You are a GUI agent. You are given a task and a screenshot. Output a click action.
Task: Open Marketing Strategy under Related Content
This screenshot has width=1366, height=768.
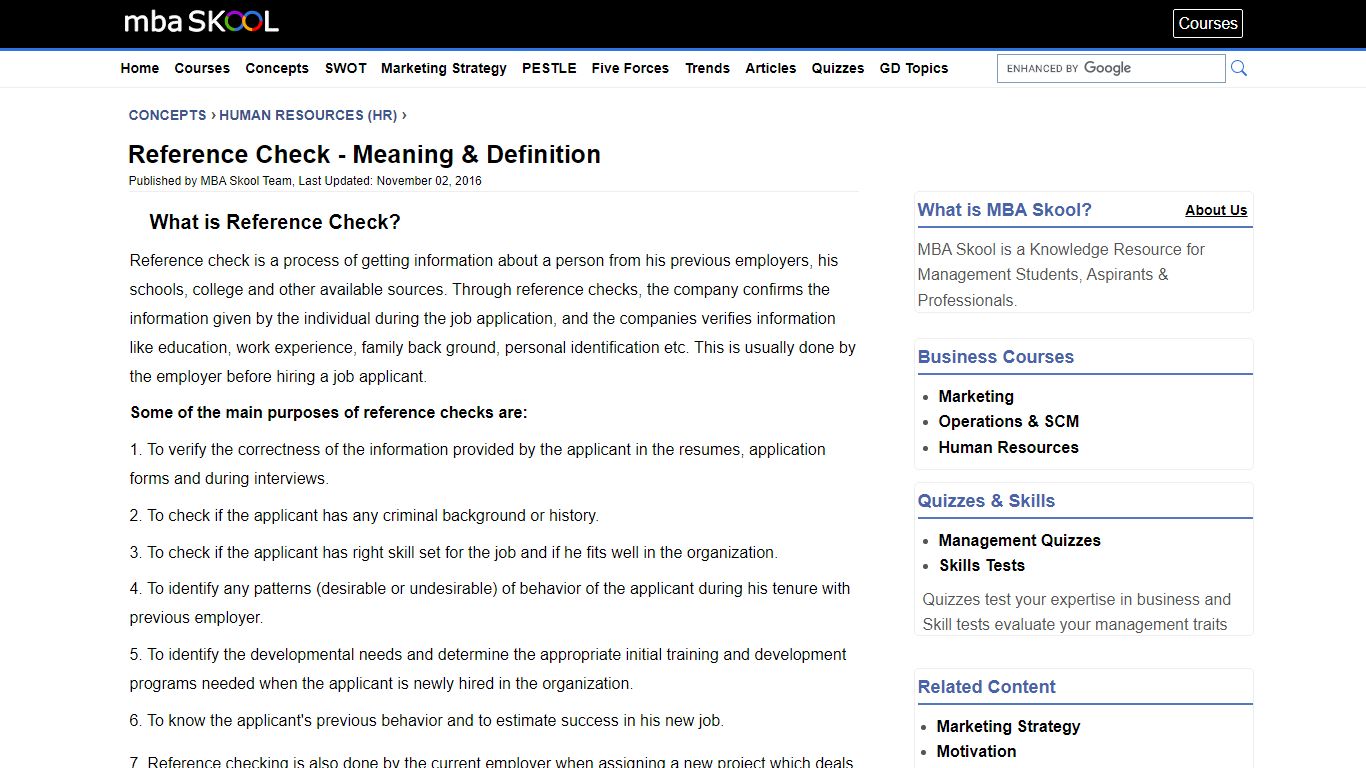coord(1008,726)
